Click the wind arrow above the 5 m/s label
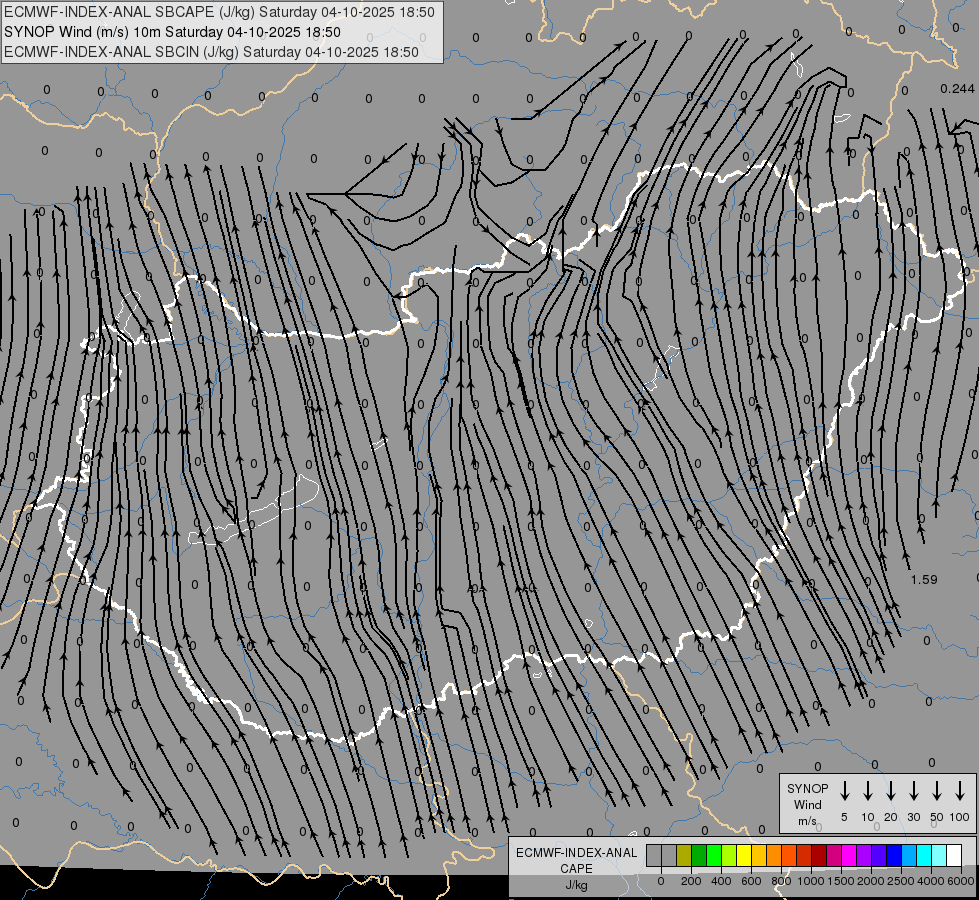 pyautogui.click(x=844, y=791)
